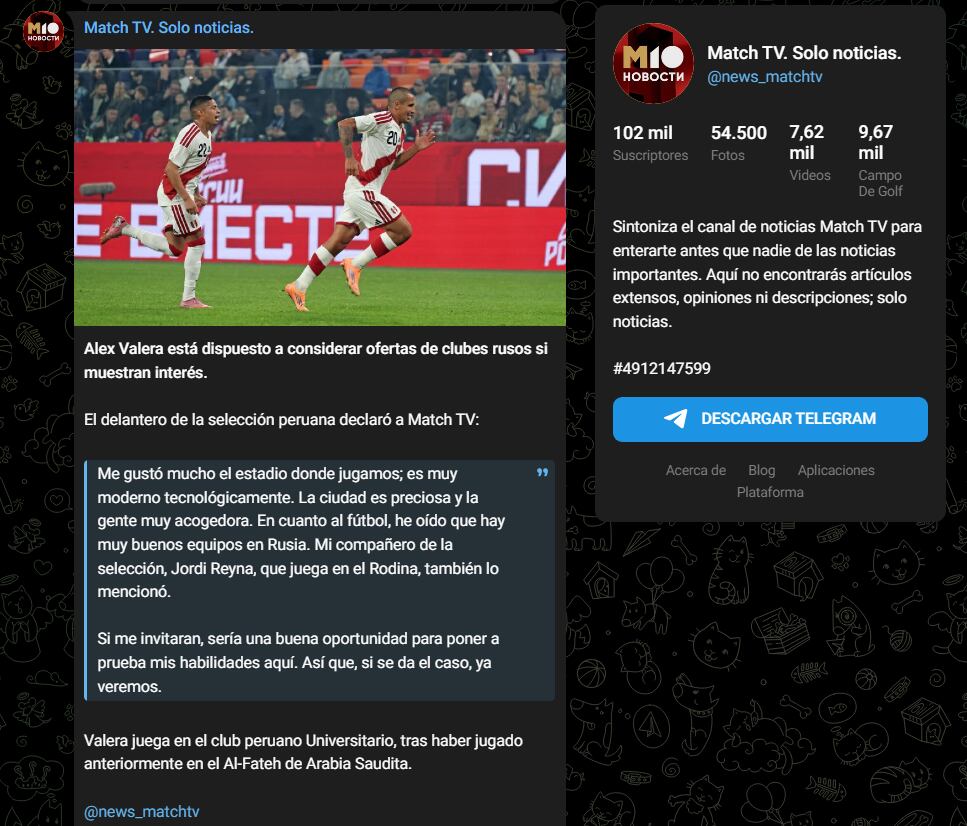This screenshot has height=826, width=967.
Task: Select the 102 mil Suscriptores counter
Action: click(x=650, y=143)
